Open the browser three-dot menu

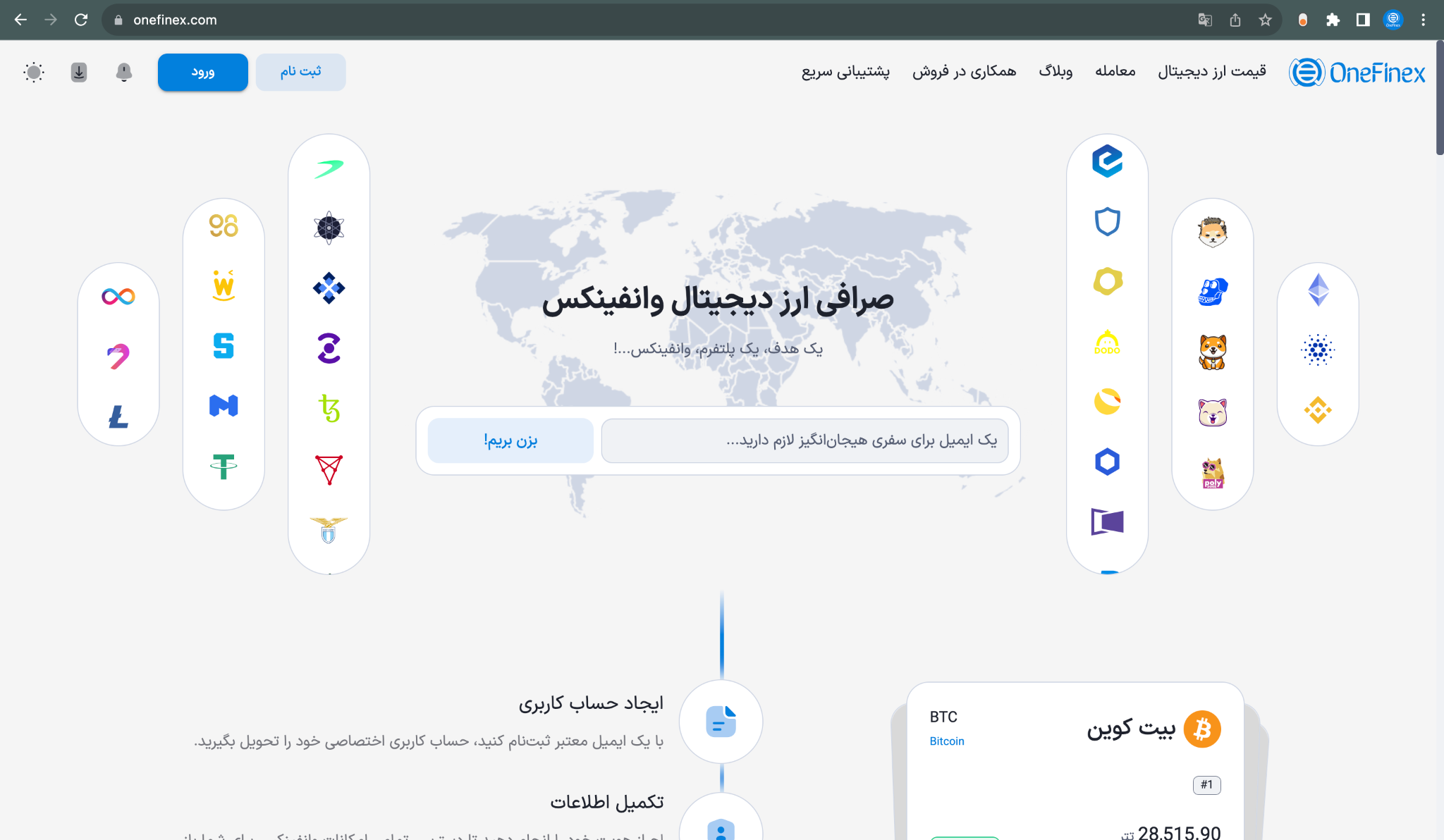tap(1424, 20)
